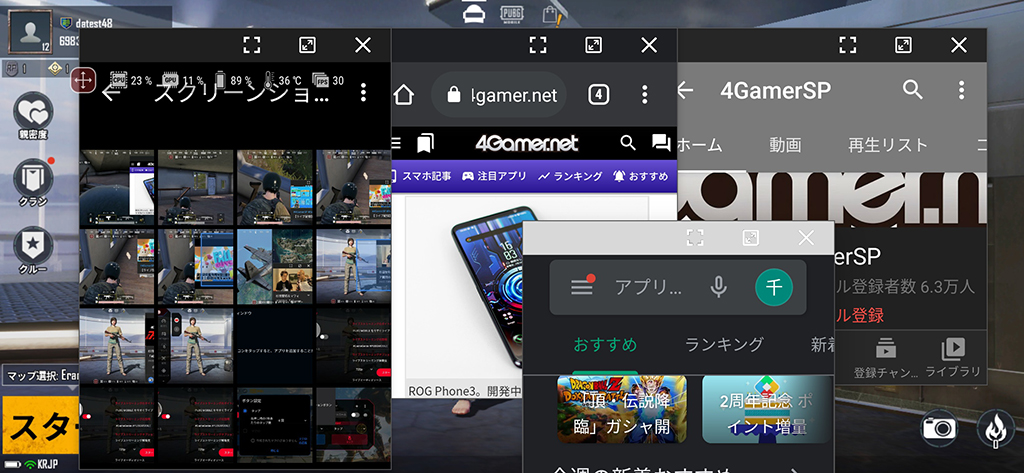The width and height of the screenshot is (1024, 473).
Task: Click the 36 ℃ temperature readout
Action: pos(282,80)
